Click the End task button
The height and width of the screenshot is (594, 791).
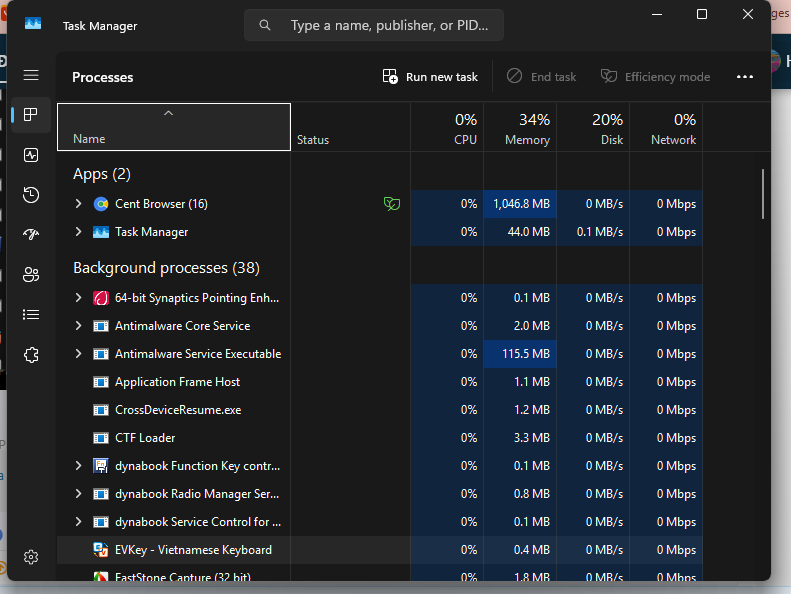pyautogui.click(x=541, y=77)
